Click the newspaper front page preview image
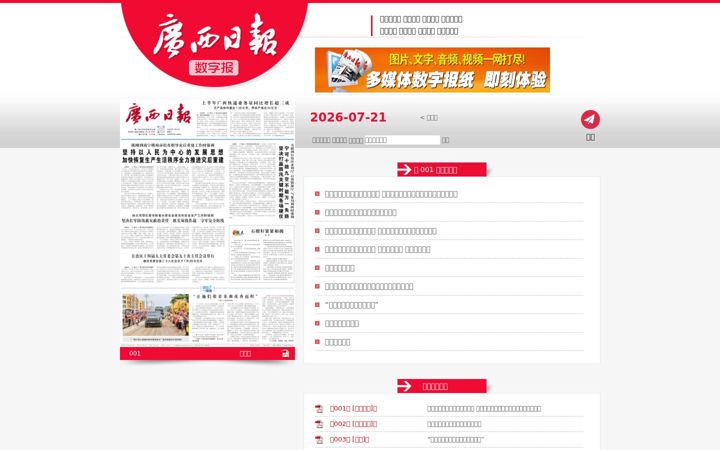Viewport: 720px width, 450px height. coord(208,223)
